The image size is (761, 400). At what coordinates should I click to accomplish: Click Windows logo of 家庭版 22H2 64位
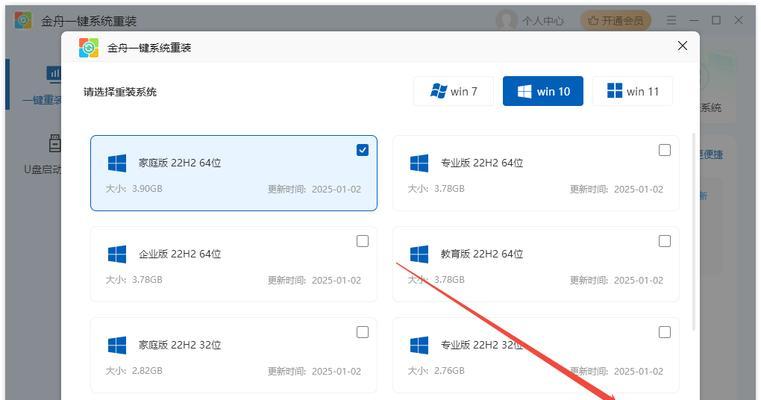tap(117, 164)
